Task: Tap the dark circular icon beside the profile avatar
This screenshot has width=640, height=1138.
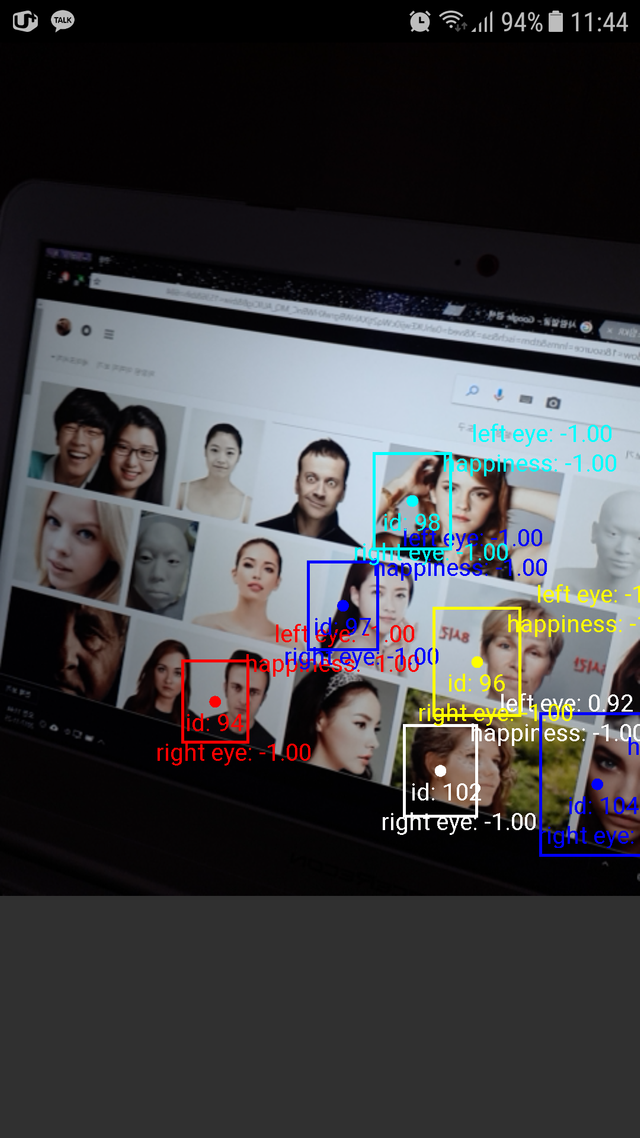Action: pos(86,331)
